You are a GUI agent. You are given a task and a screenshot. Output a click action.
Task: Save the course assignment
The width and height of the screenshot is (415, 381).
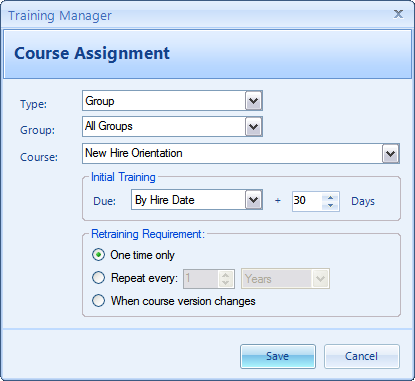tap(278, 356)
